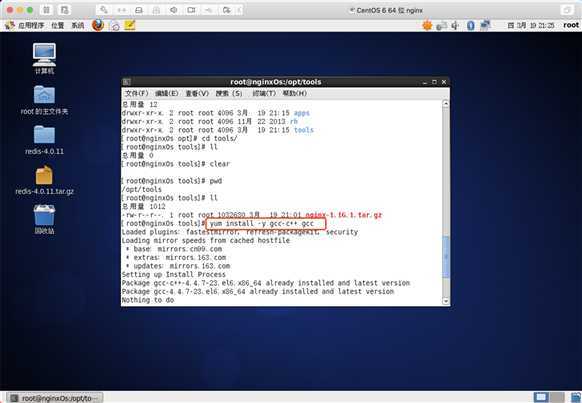
Task: Click nginx-1.16.1.tar.gz filename in terminal
Action: tap(343, 215)
